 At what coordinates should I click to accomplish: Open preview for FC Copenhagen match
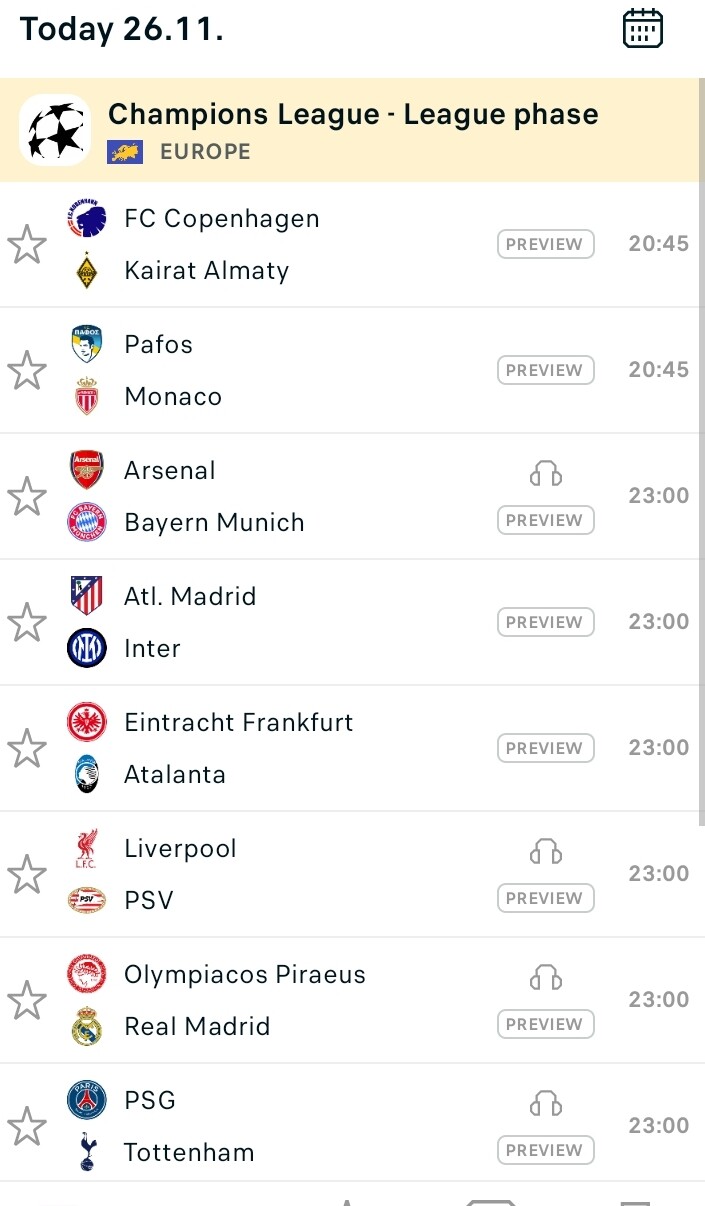click(545, 244)
